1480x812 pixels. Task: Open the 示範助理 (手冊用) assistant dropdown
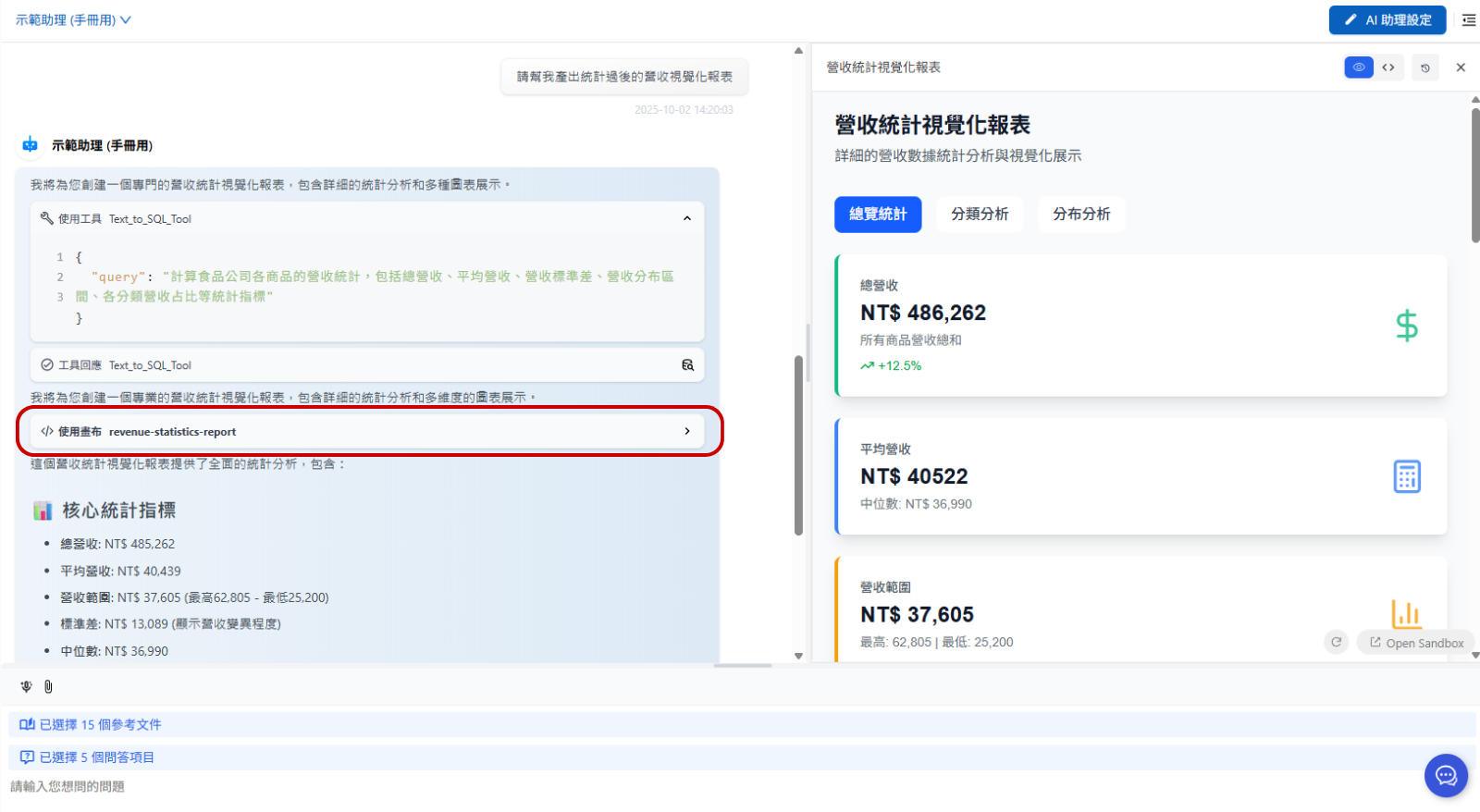[x=73, y=19]
